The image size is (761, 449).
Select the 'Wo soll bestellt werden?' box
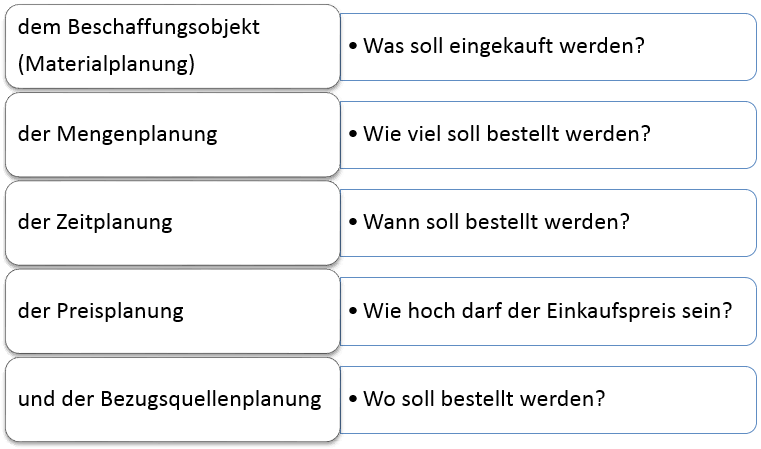coord(548,398)
